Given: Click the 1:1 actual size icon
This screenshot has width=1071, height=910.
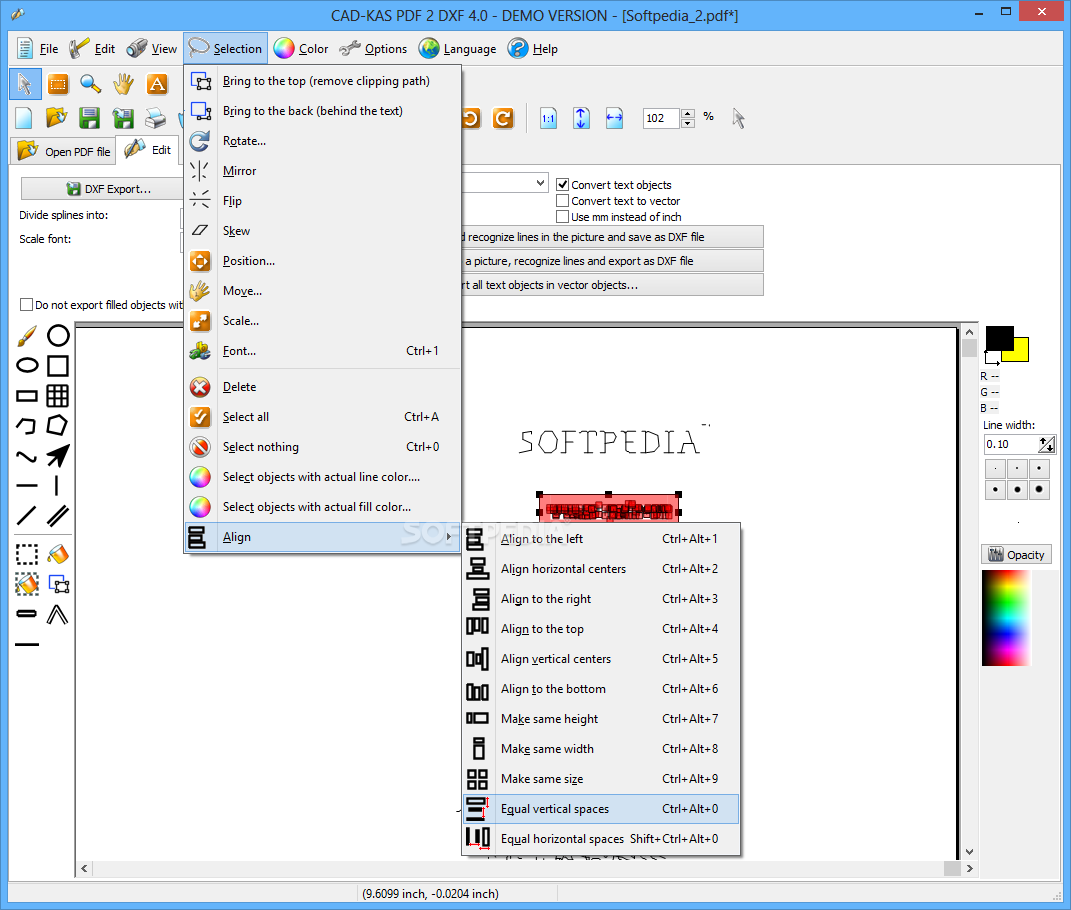Looking at the screenshot, I should click(x=548, y=118).
